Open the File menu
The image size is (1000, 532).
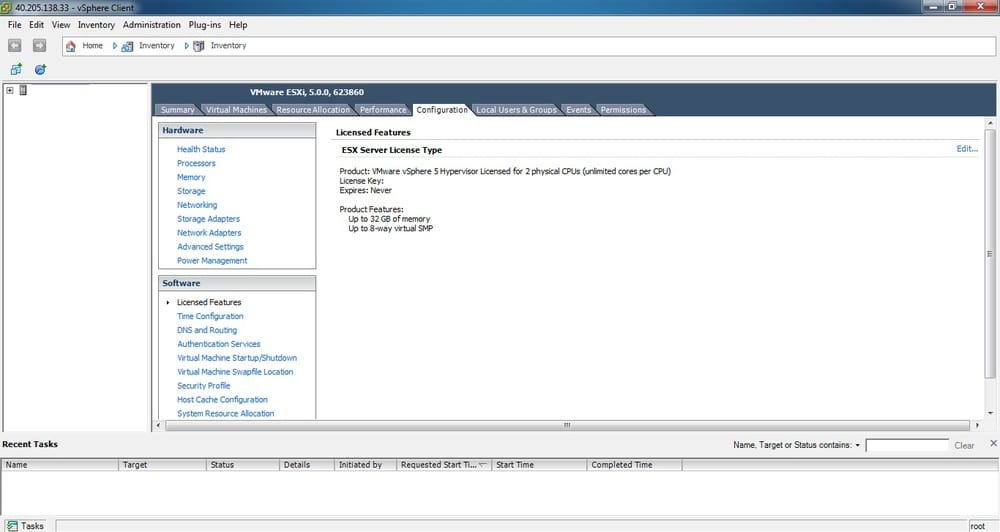tap(15, 25)
